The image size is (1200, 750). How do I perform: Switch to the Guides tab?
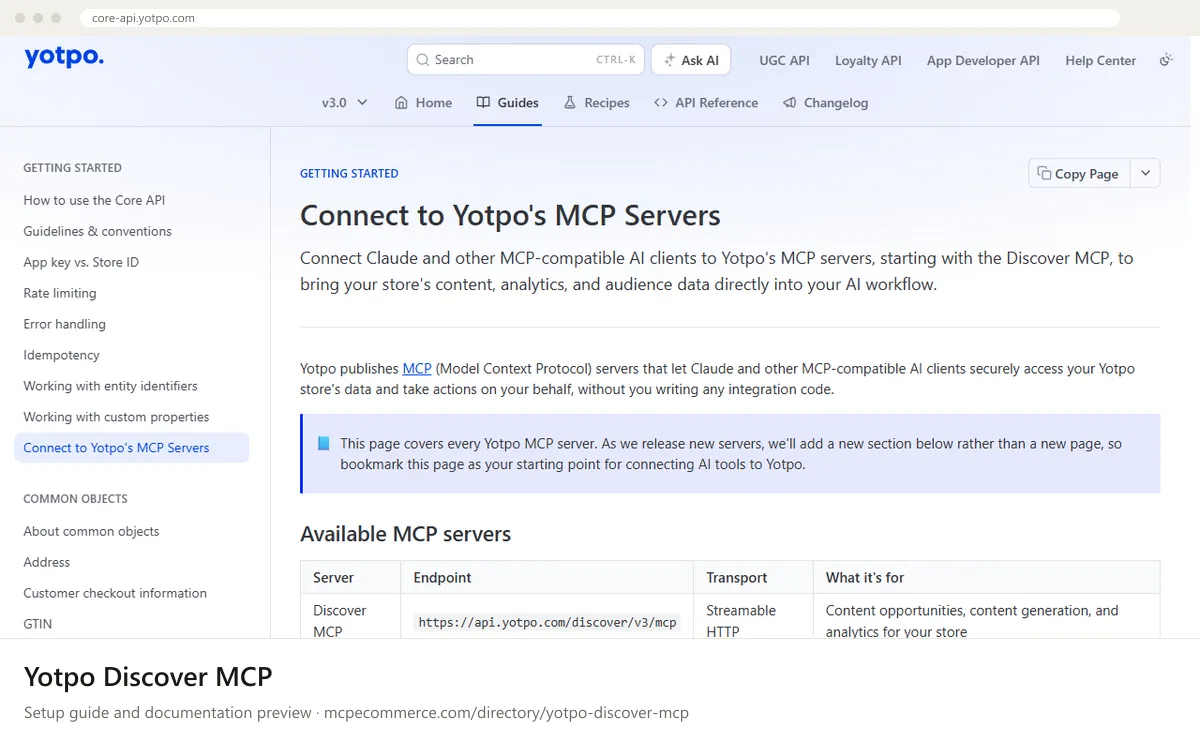click(508, 102)
